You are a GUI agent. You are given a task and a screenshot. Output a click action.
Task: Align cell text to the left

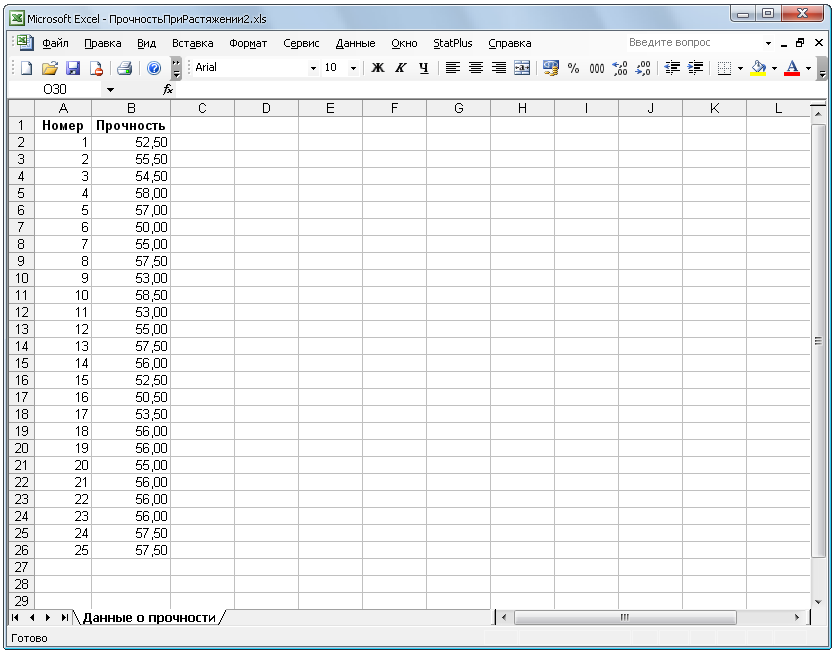click(x=453, y=68)
